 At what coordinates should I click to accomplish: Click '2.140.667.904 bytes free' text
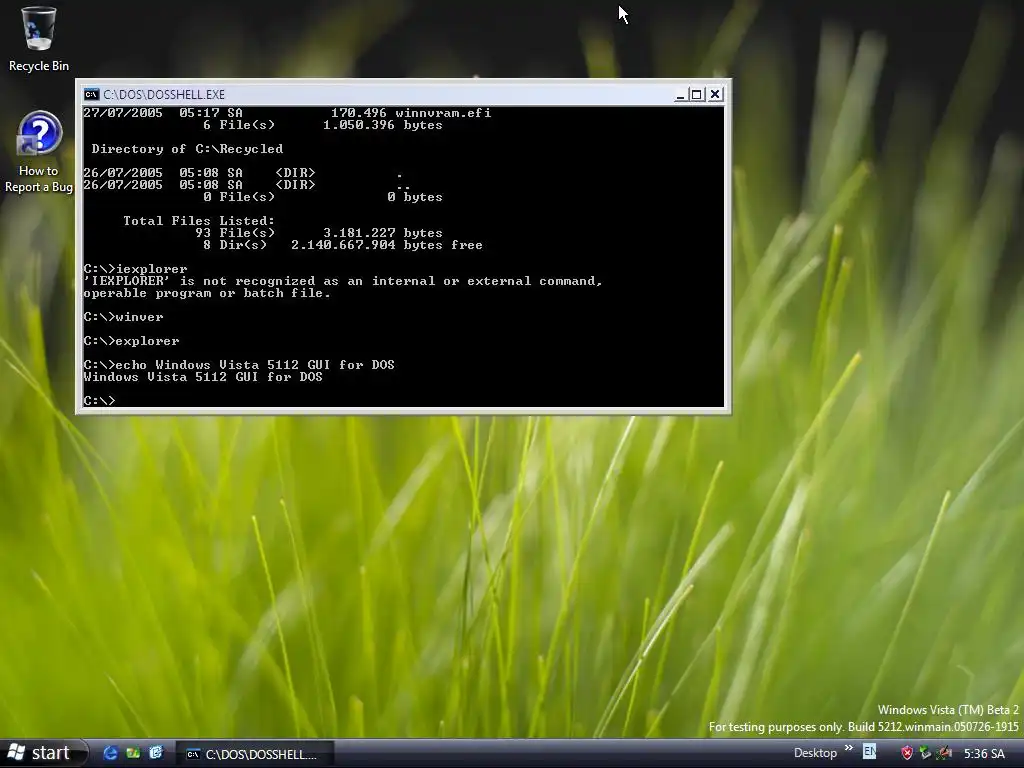tap(387, 245)
